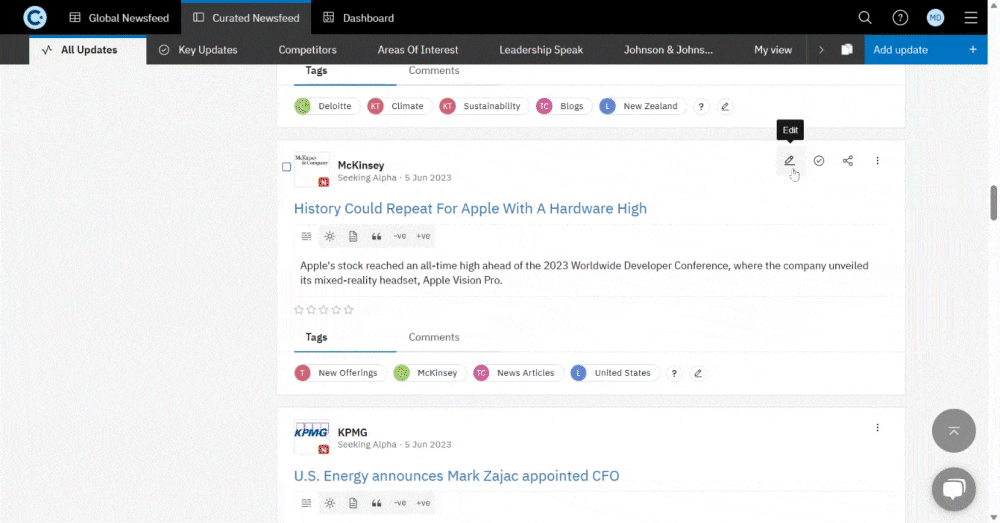Click the New Offerings tag
The image size is (1000, 523).
[x=340, y=373]
